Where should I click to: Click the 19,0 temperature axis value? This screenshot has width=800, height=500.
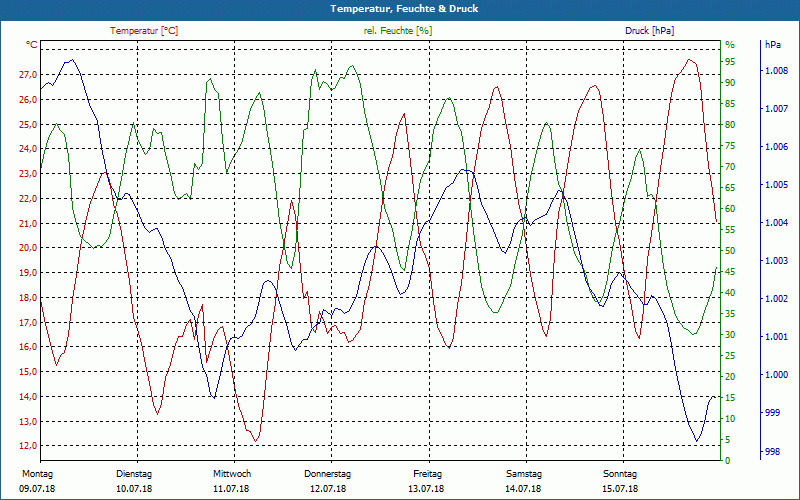[28, 273]
